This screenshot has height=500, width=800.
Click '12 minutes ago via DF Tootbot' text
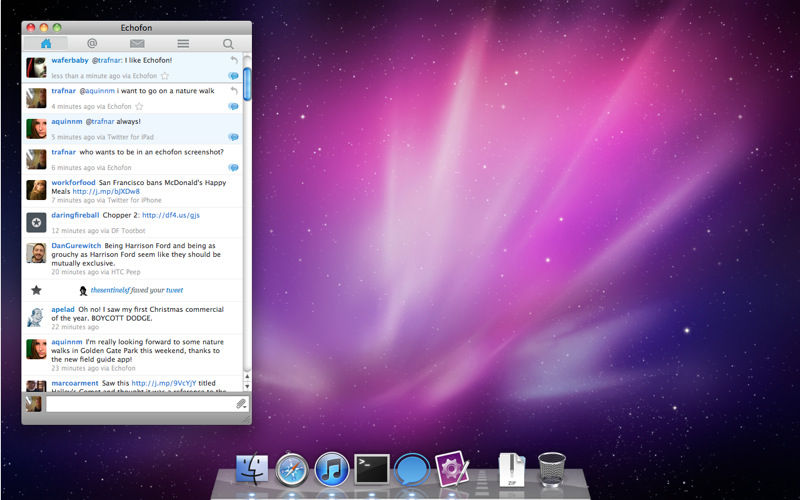(98, 231)
